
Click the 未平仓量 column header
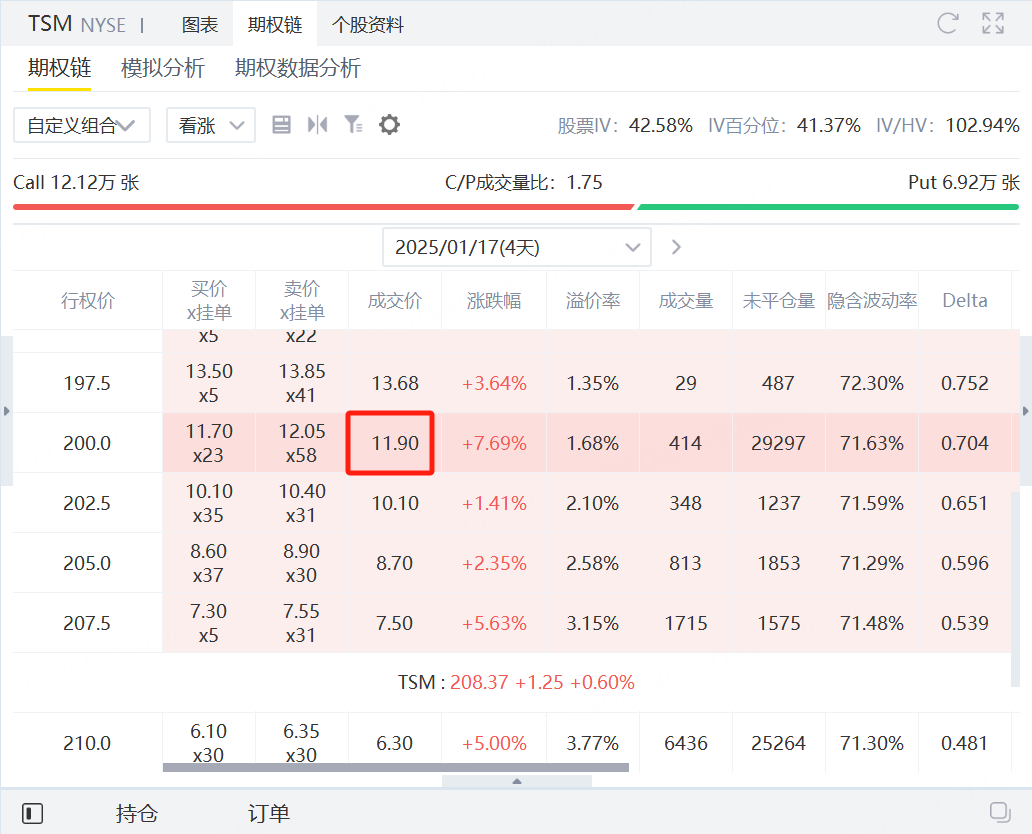click(779, 301)
